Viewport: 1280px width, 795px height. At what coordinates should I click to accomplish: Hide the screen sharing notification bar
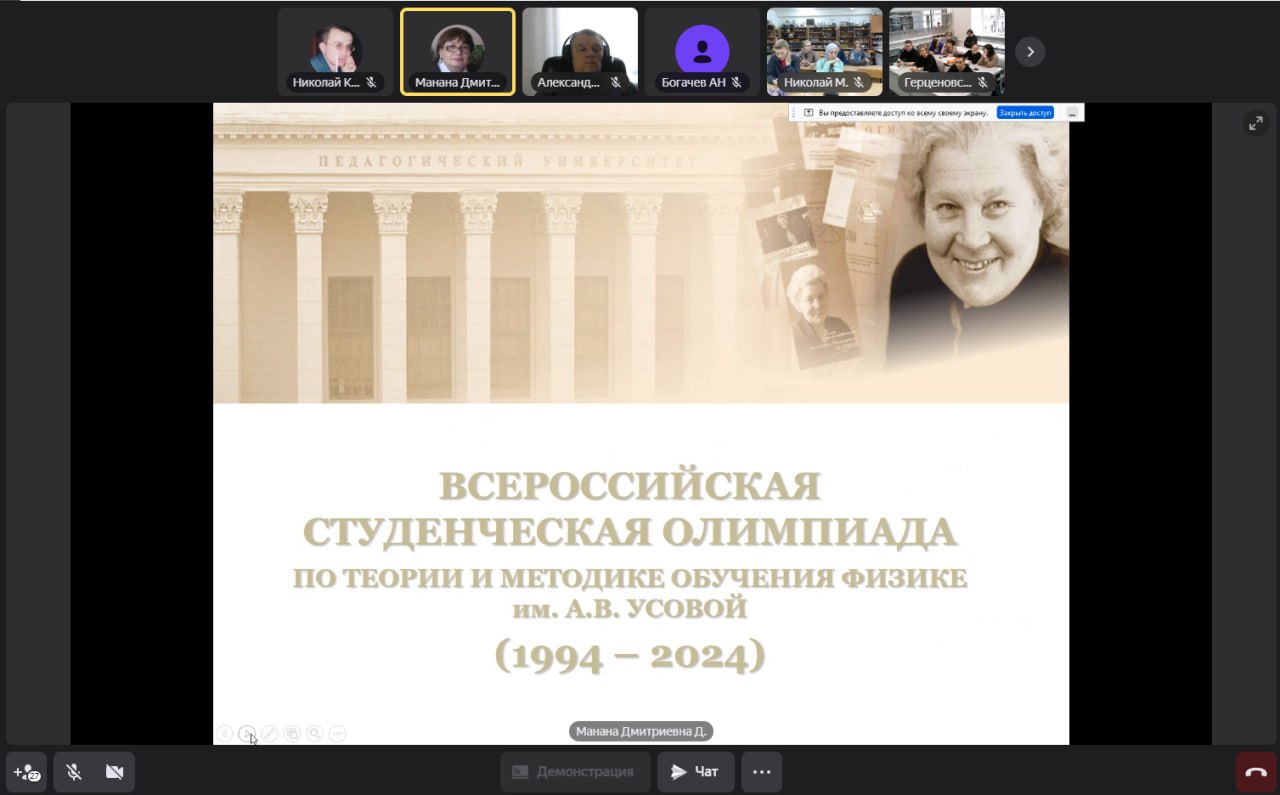tap(1072, 113)
